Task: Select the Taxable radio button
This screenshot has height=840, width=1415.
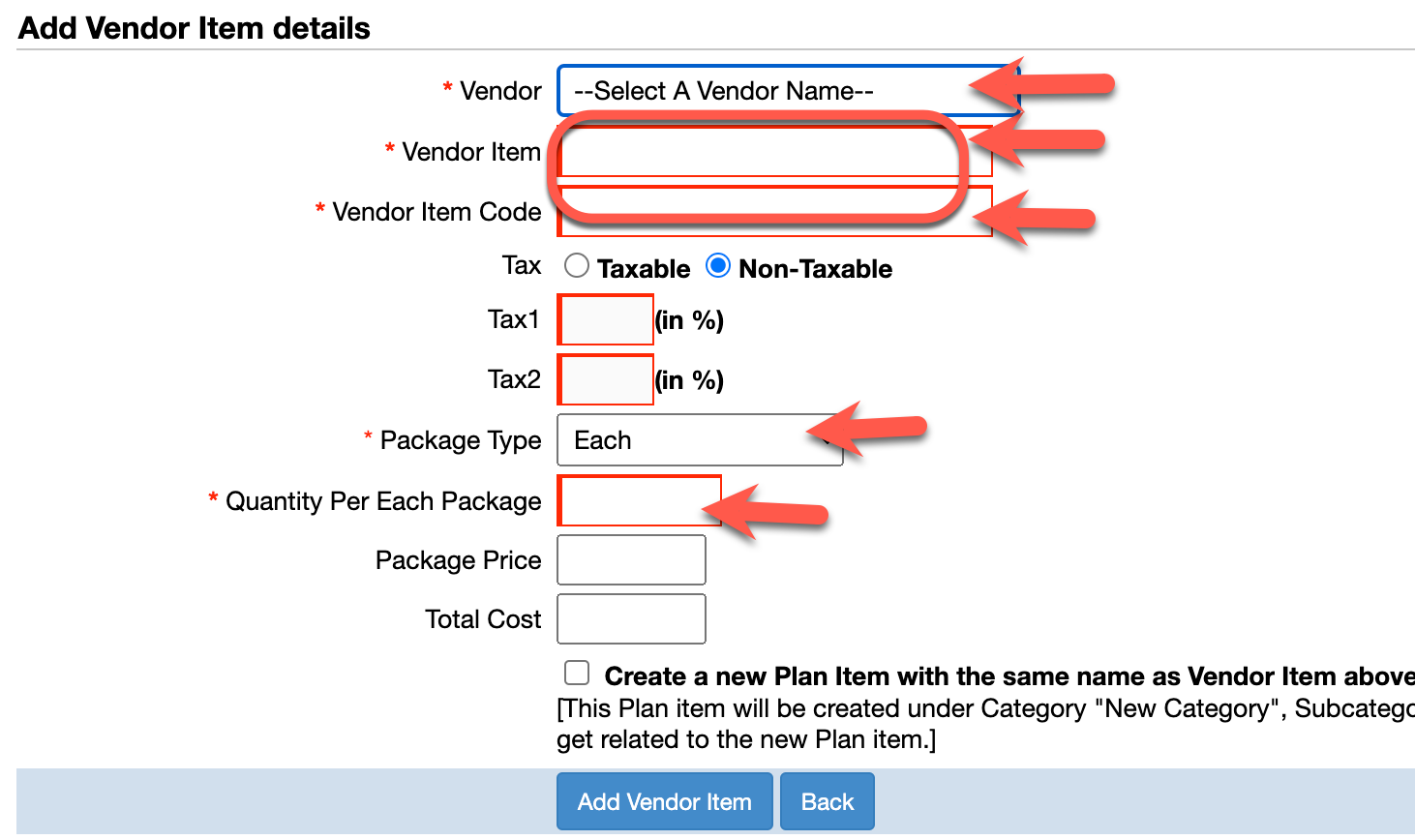Action: (x=577, y=266)
